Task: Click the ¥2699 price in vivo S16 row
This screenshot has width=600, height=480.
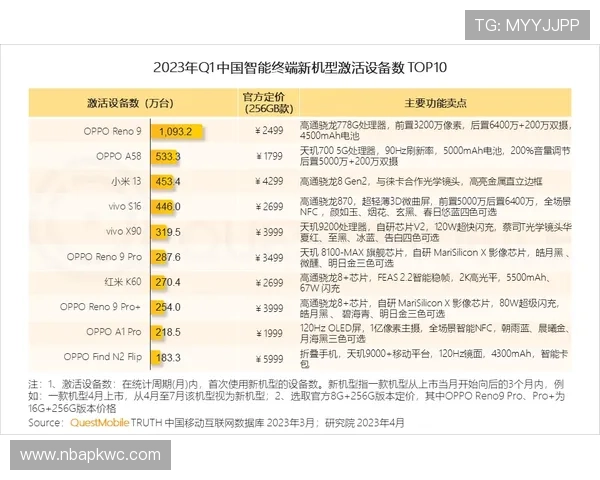Action: point(269,207)
